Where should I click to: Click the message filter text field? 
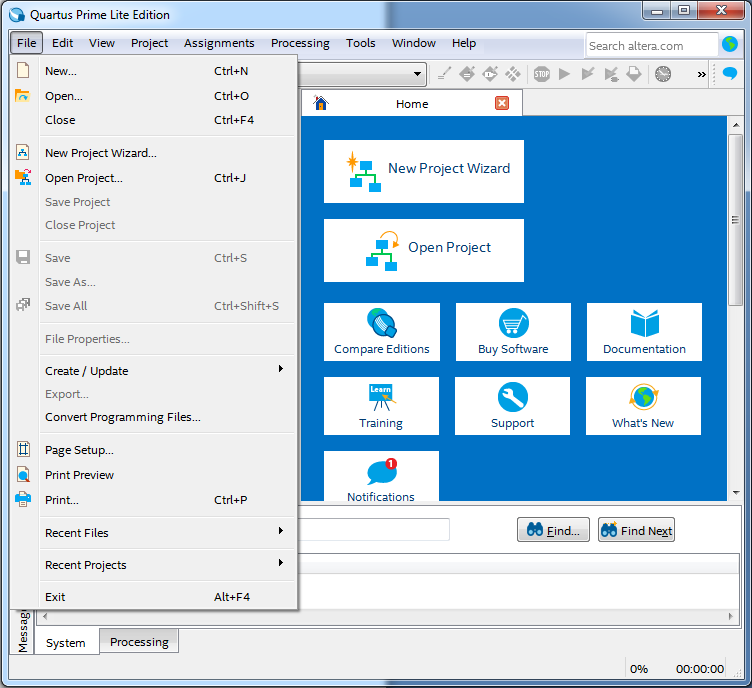pyautogui.click(x=374, y=529)
